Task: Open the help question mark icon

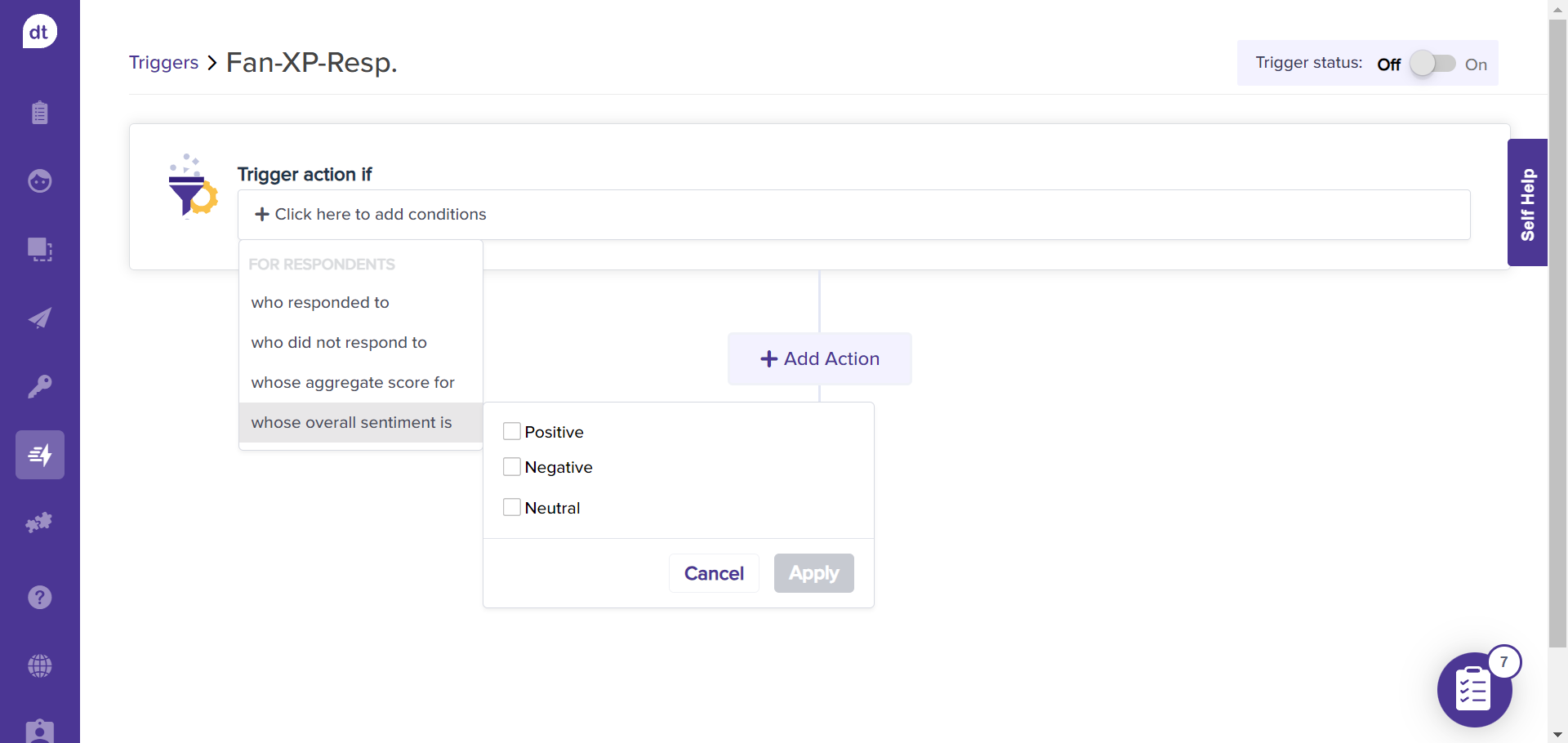Action: pos(39,598)
